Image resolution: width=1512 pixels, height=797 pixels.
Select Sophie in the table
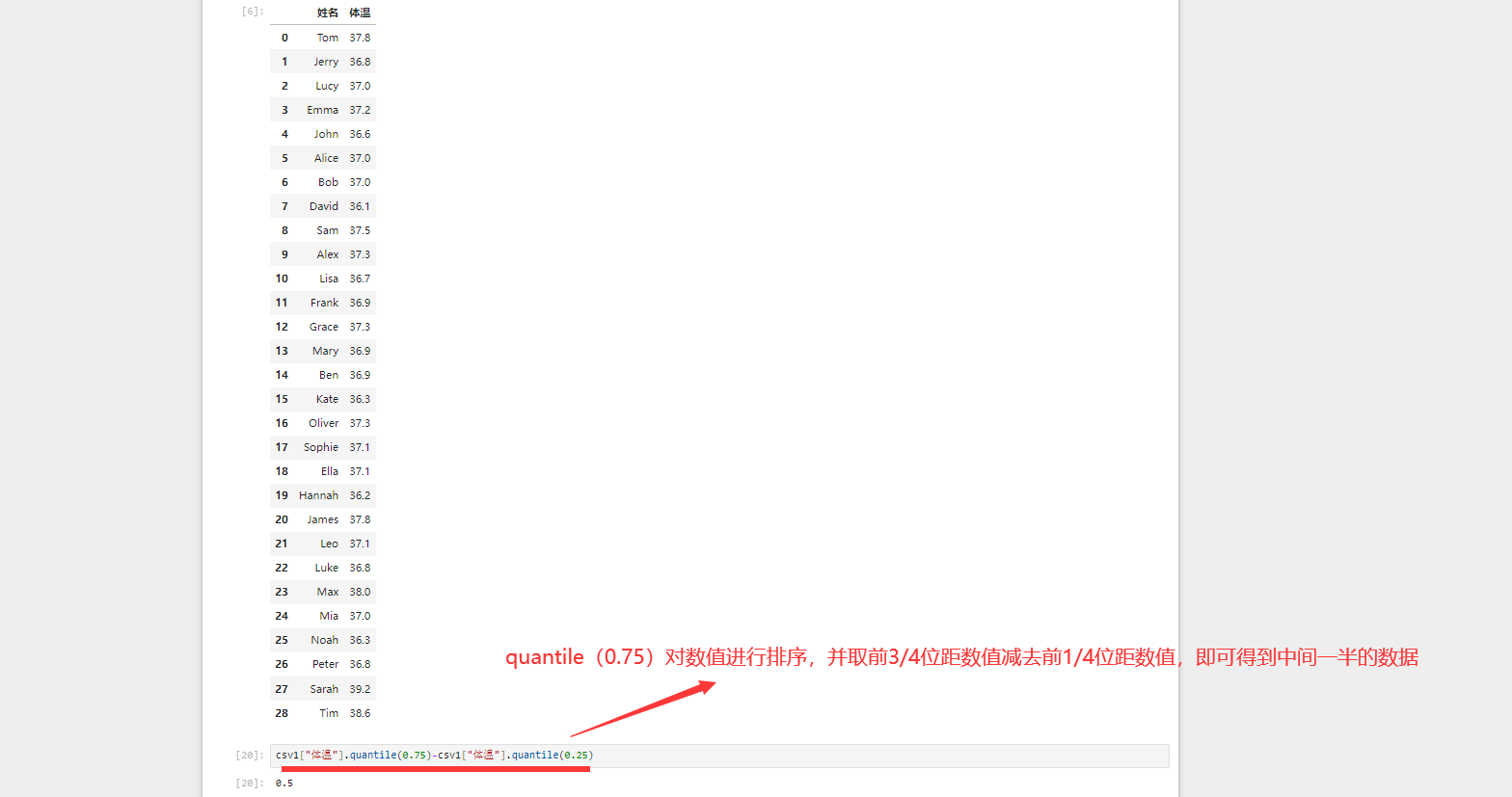pos(321,447)
